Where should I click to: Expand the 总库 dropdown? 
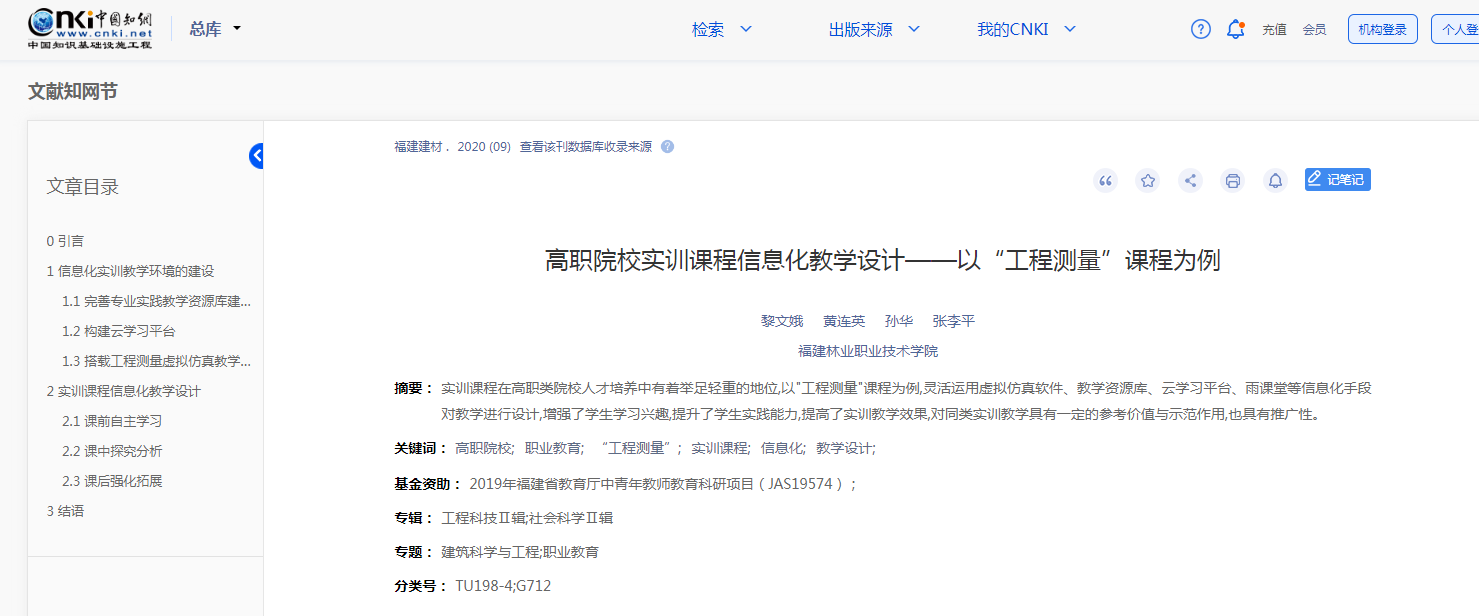(x=215, y=29)
